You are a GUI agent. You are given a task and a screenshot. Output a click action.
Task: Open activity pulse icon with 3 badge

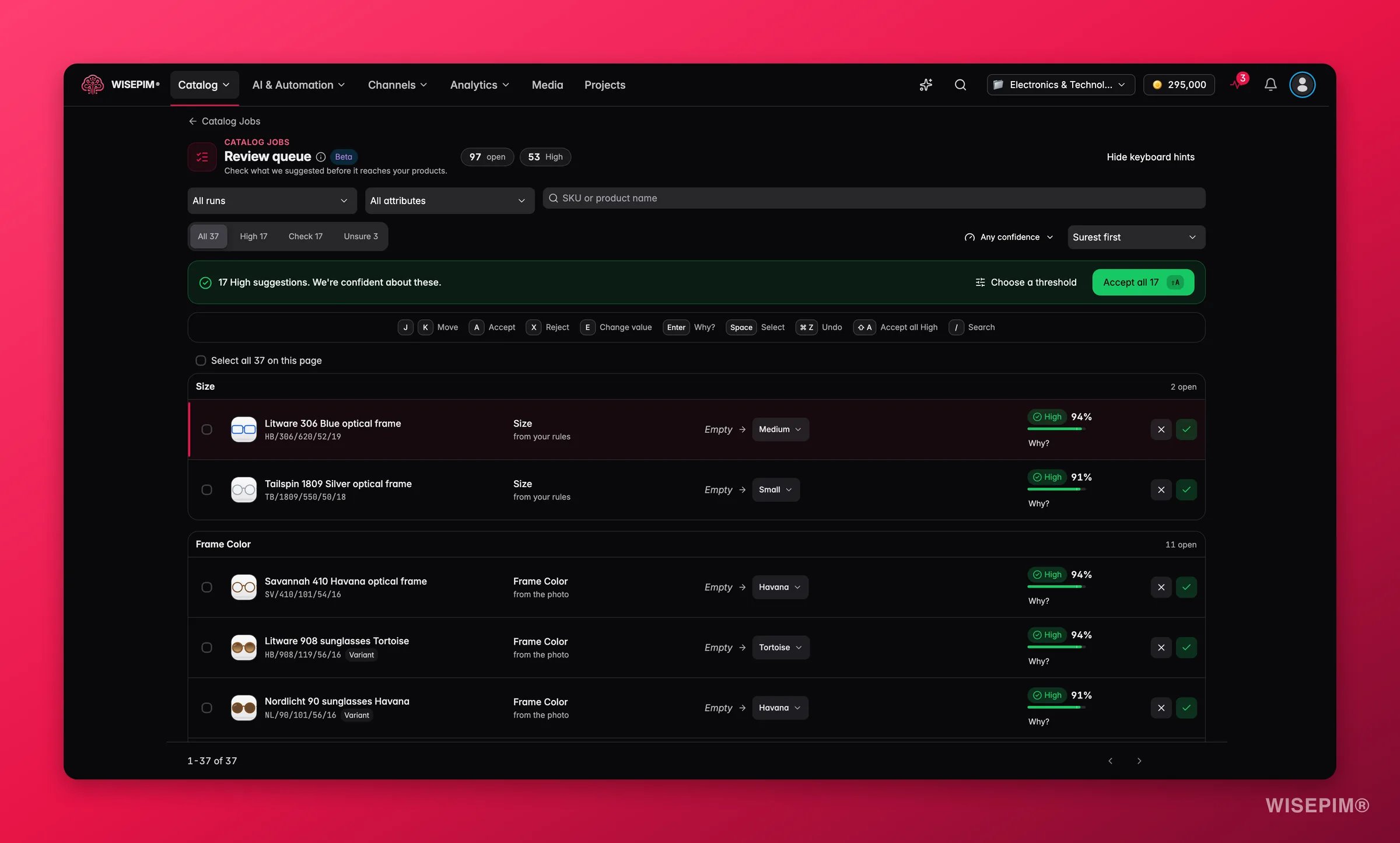point(1239,83)
